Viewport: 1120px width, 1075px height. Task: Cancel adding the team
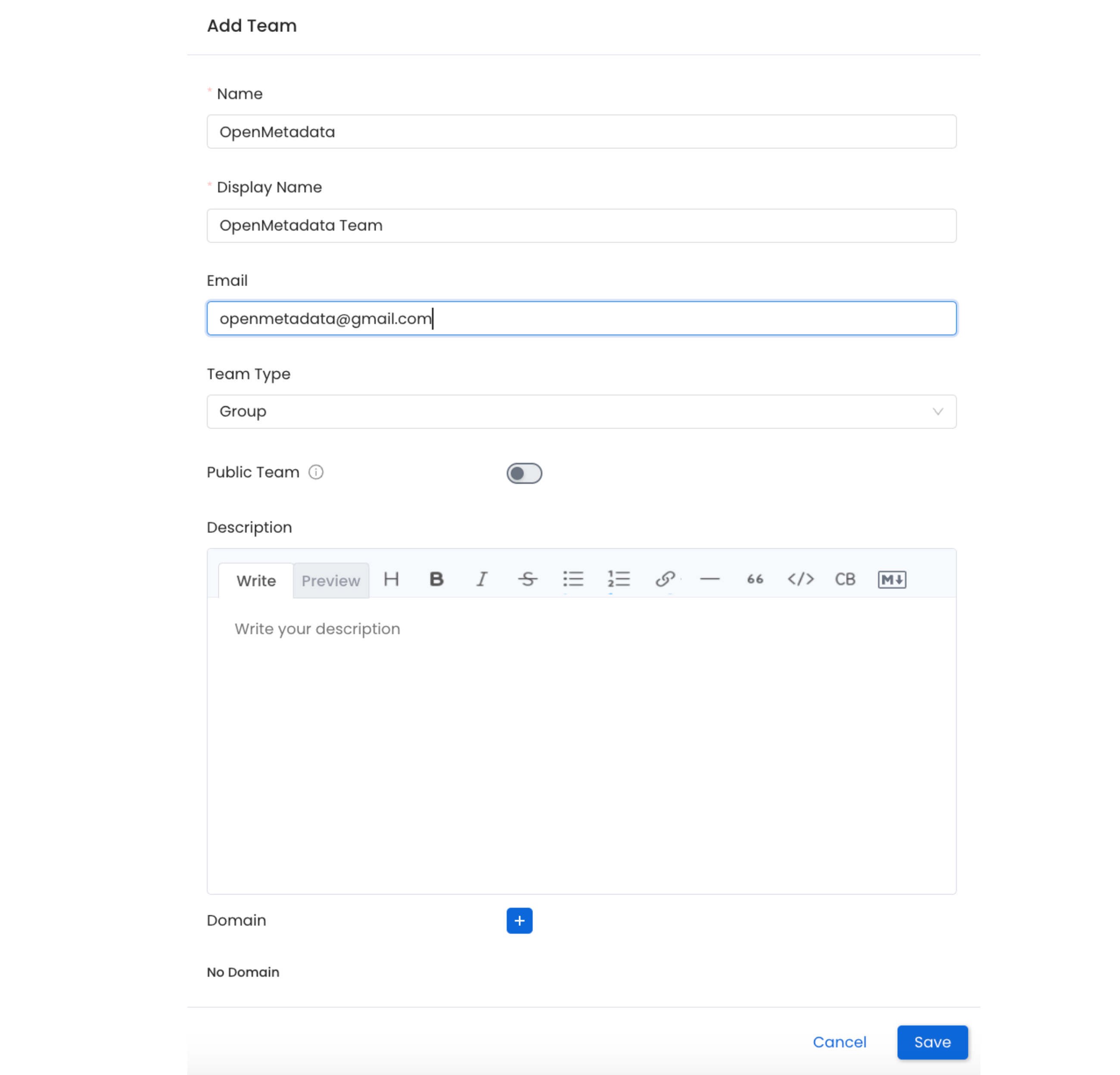tap(840, 1042)
